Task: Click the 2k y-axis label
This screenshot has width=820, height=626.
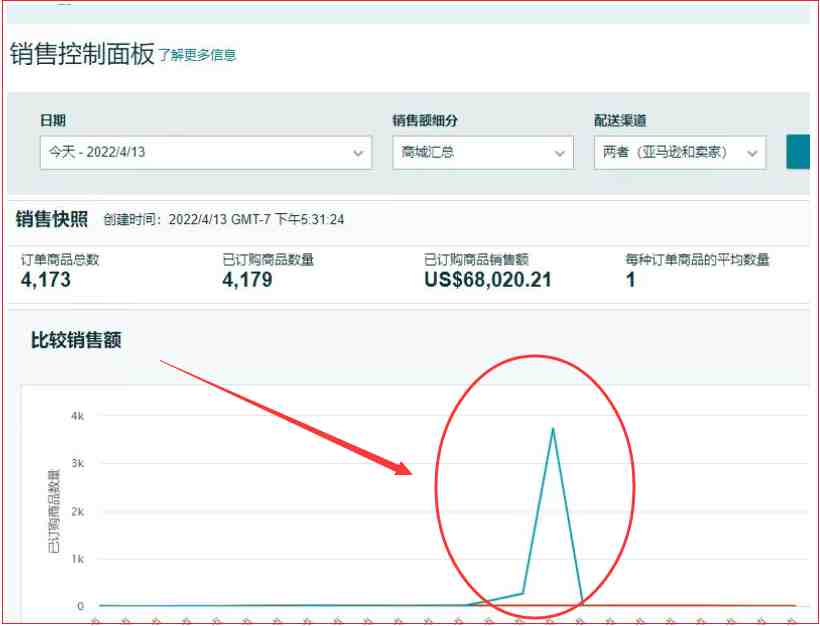Action: pos(77,511)
